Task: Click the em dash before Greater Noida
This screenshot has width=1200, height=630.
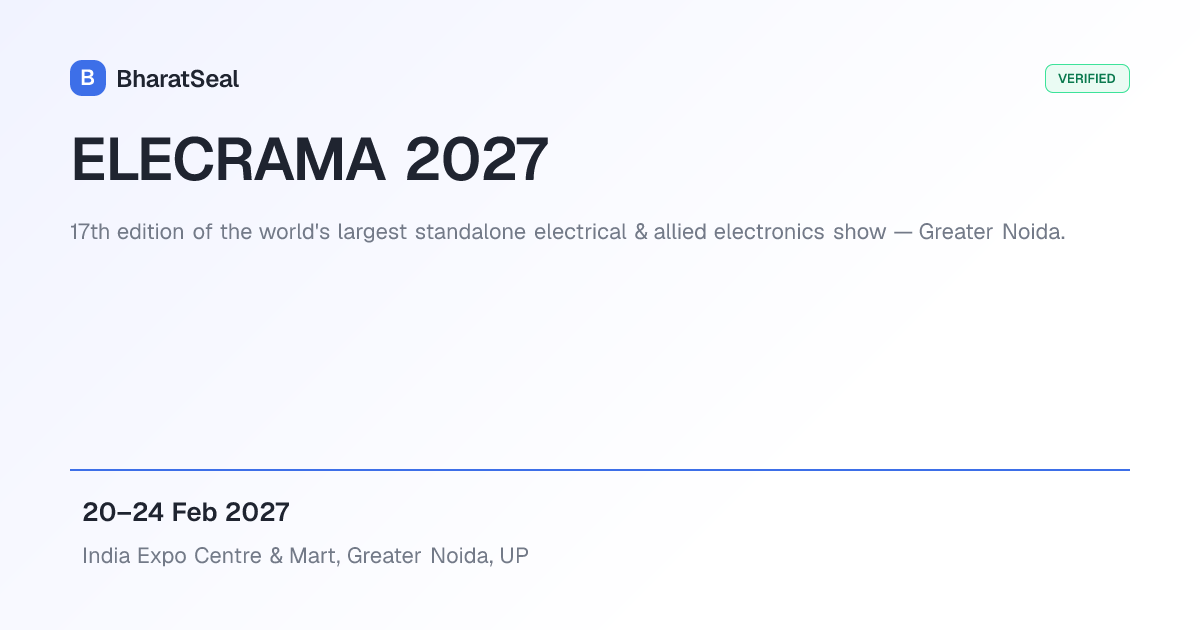Action: coord(903,233)
